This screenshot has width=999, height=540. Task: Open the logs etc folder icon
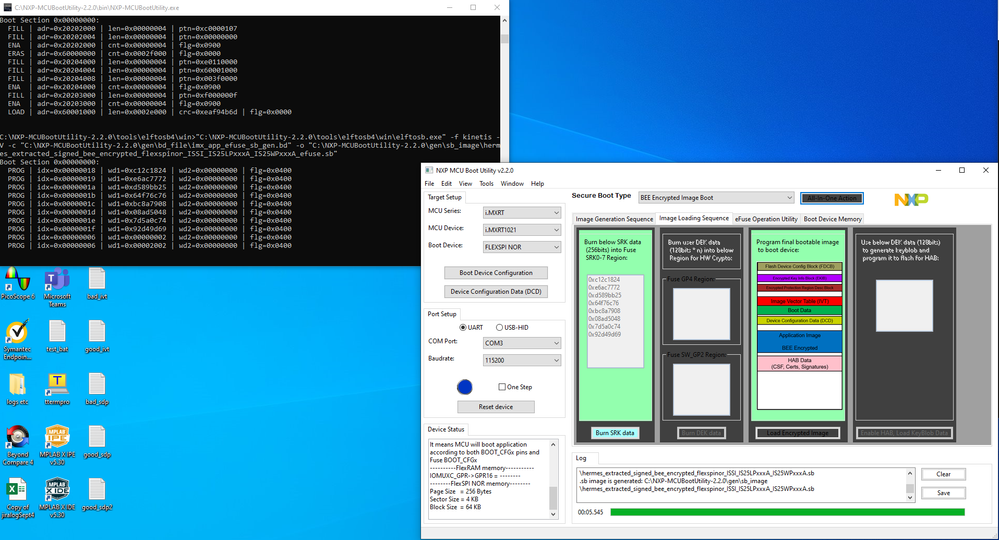click(x=17, y=389)
